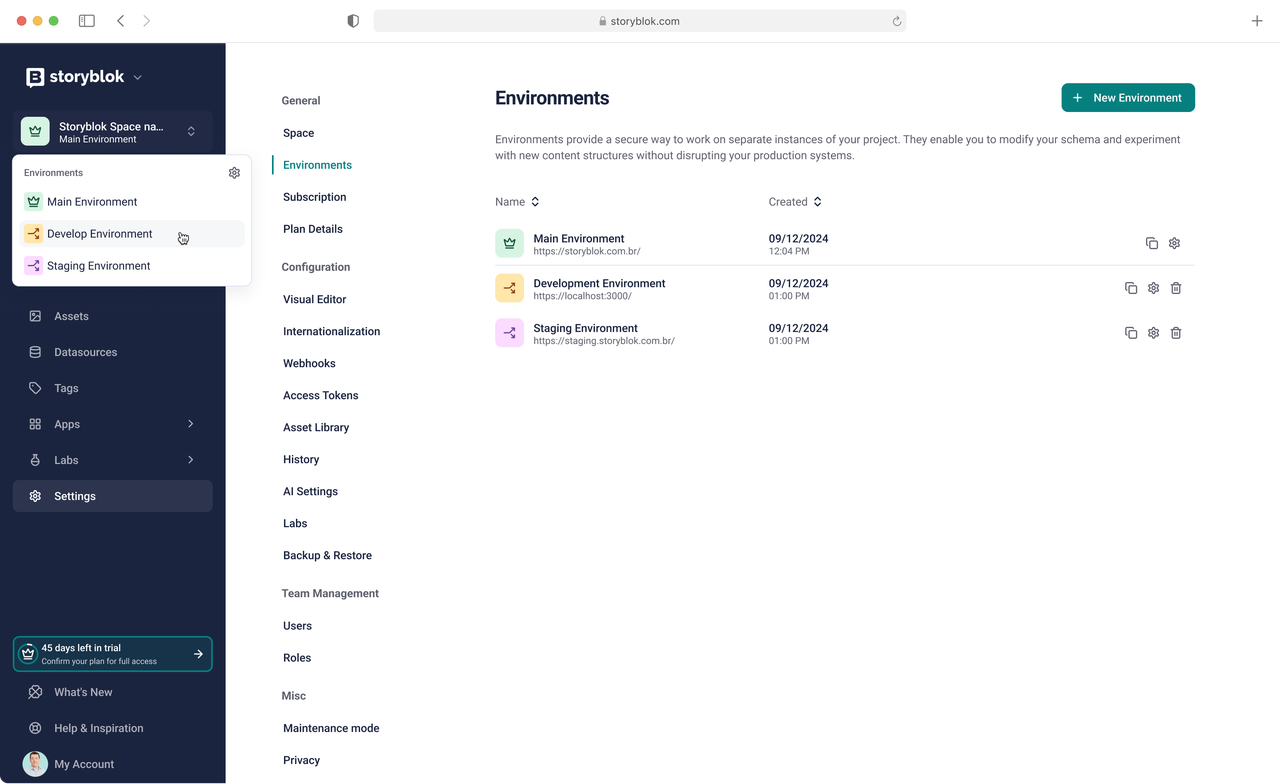Open a new browser tab

click(x=1257, y=21)
